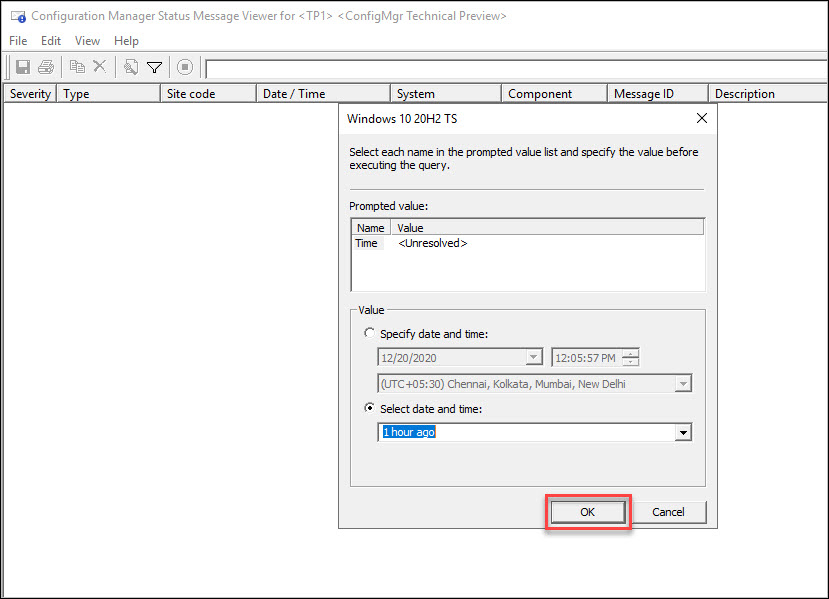Sort by the Site code column header

(x=208, y=94)
